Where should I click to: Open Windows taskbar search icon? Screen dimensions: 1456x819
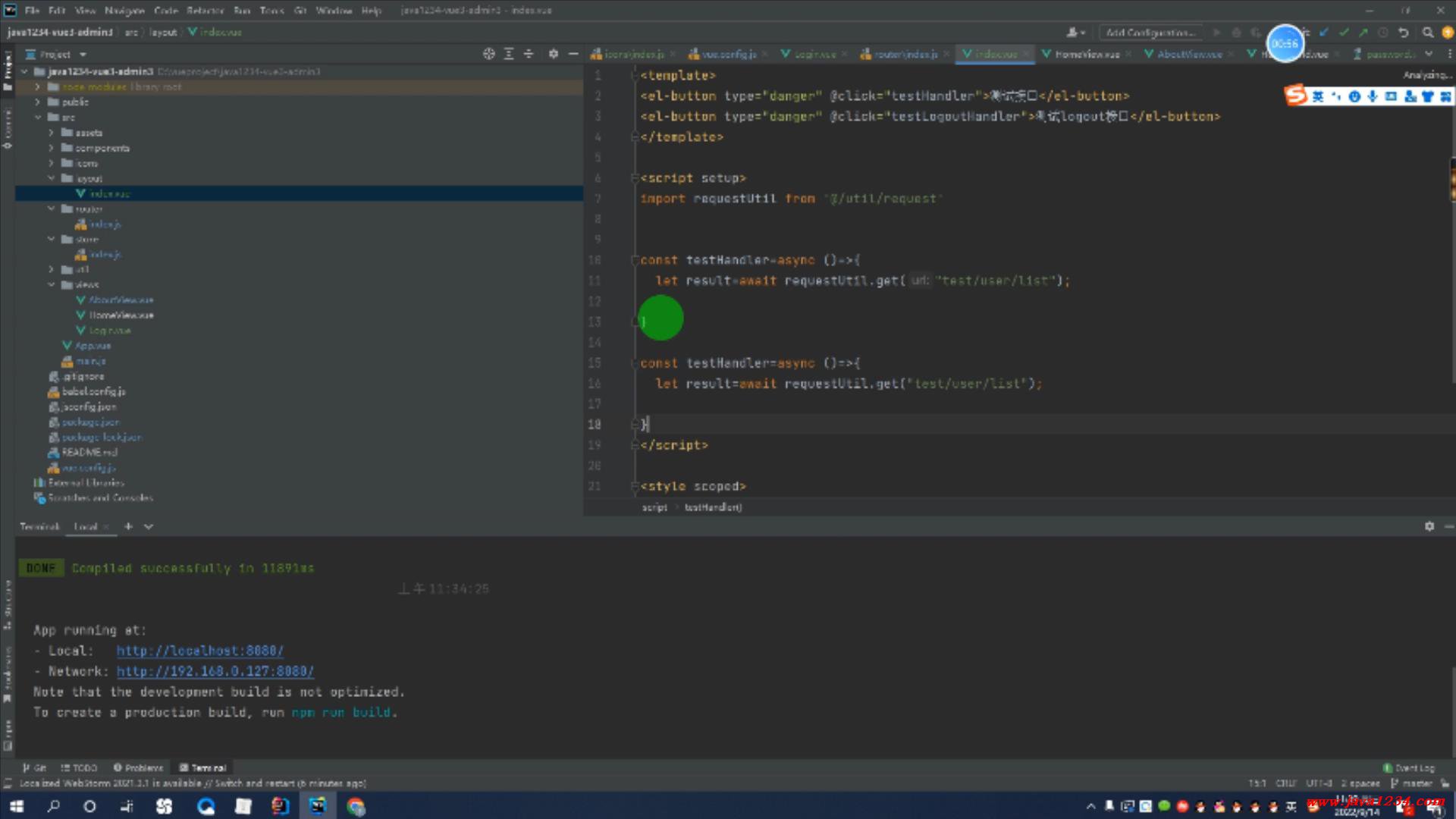tap(53, 806)
